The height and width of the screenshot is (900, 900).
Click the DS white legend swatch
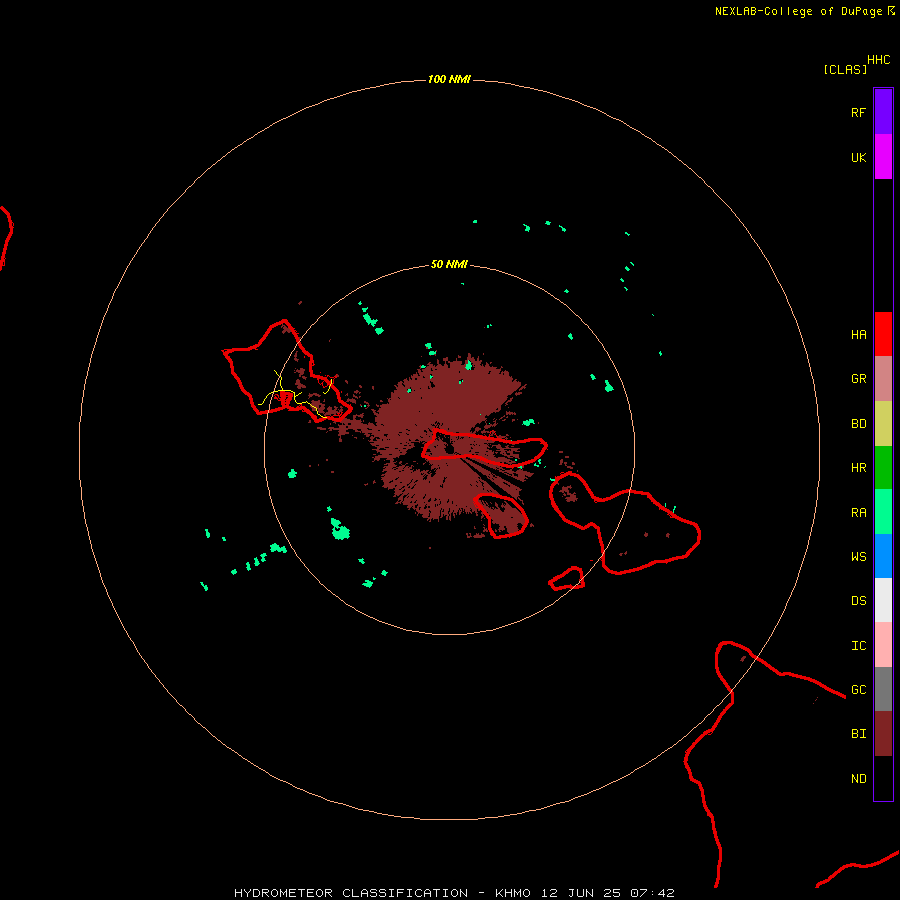point(883,600)
